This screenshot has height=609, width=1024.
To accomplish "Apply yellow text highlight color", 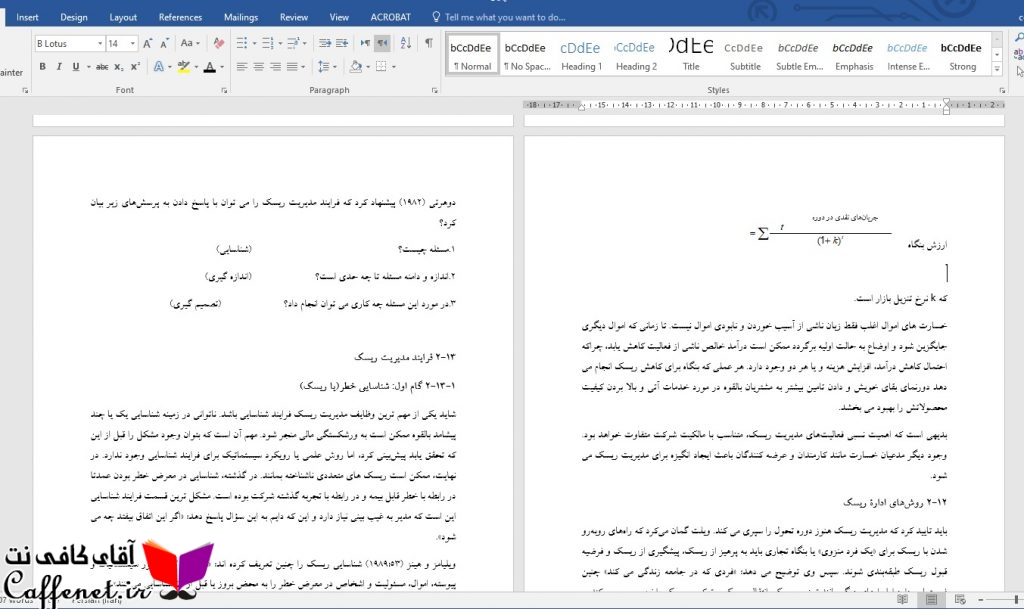I will 184,67.
